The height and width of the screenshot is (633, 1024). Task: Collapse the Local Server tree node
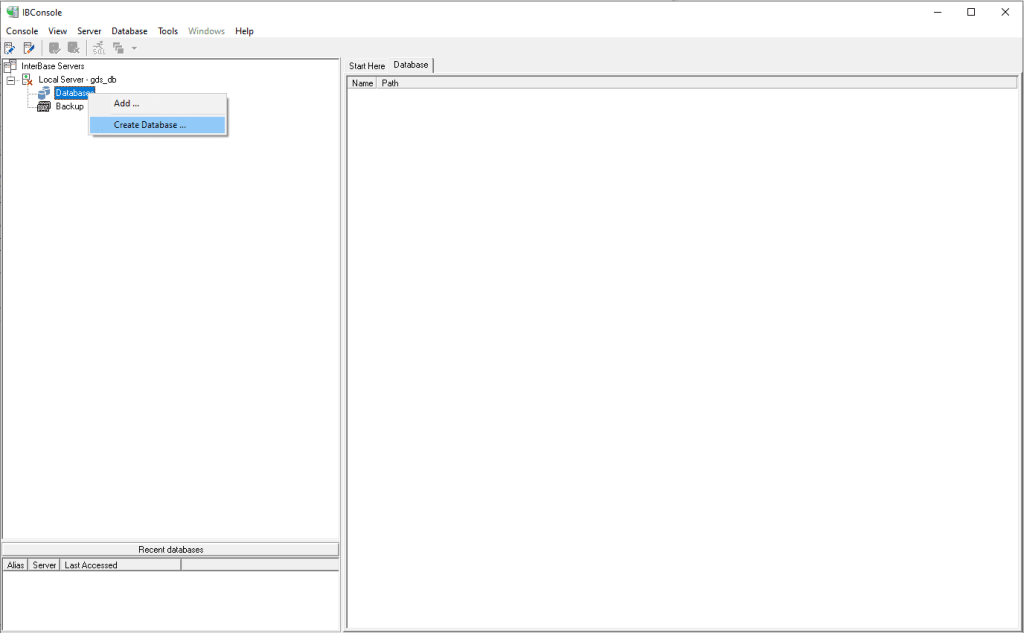click(x=10, y=80)
